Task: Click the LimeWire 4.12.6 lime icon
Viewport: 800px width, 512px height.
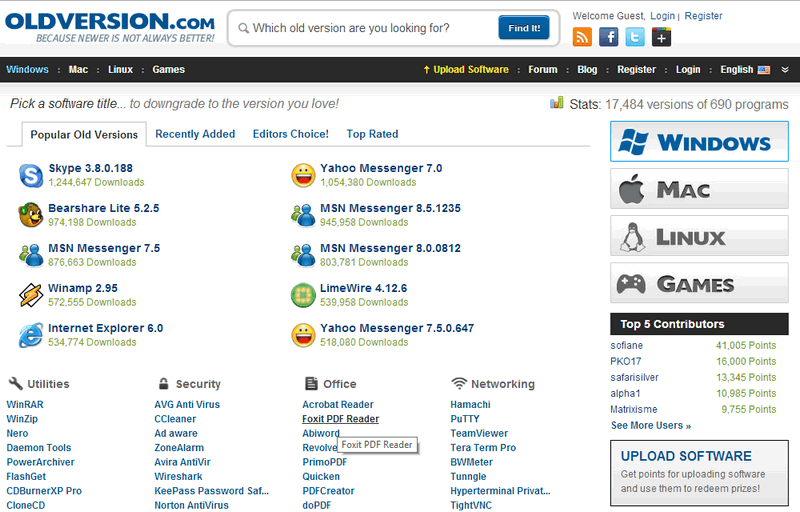Action: click(303, 295)
